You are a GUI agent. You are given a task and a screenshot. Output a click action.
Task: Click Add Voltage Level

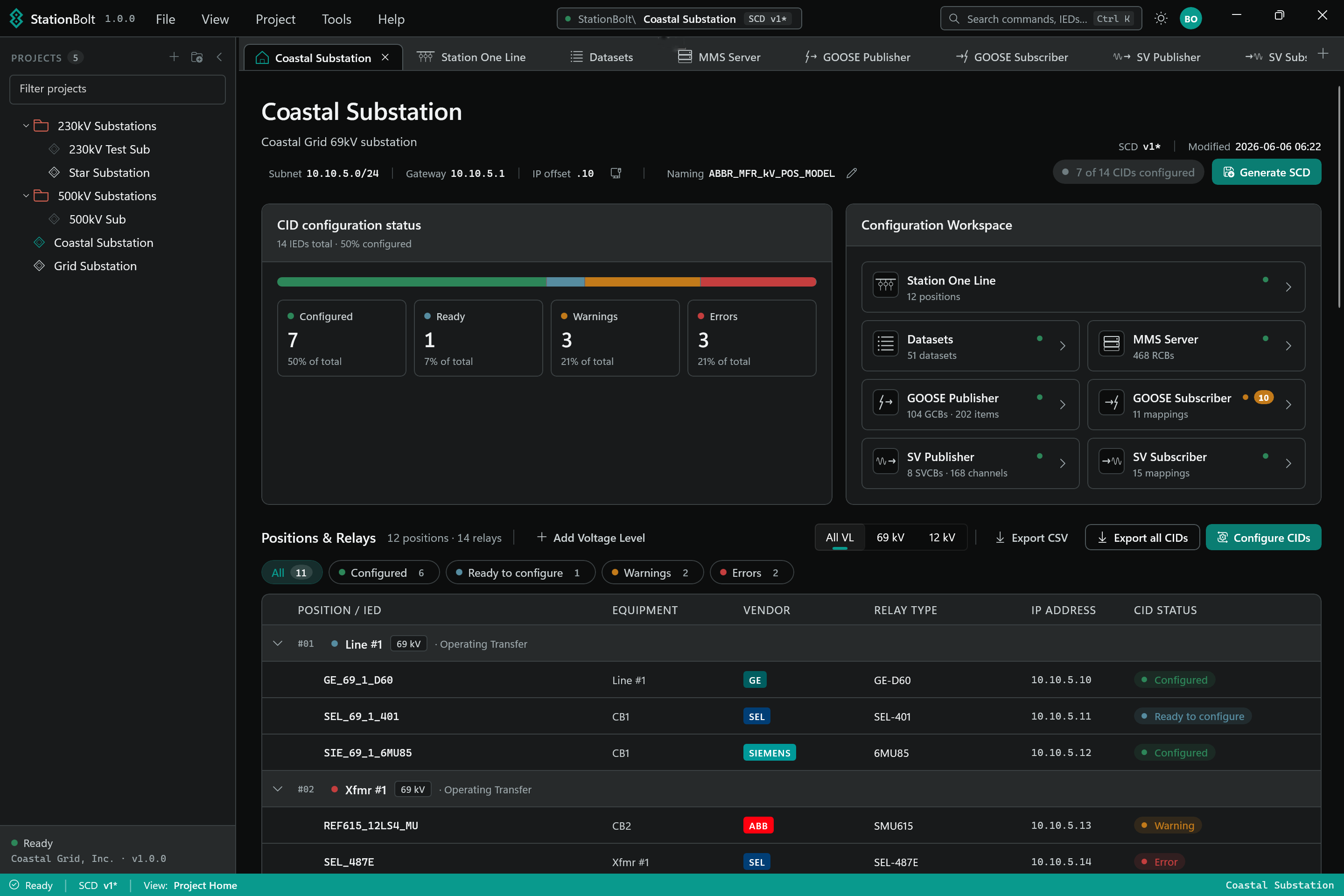coord(591,538)
